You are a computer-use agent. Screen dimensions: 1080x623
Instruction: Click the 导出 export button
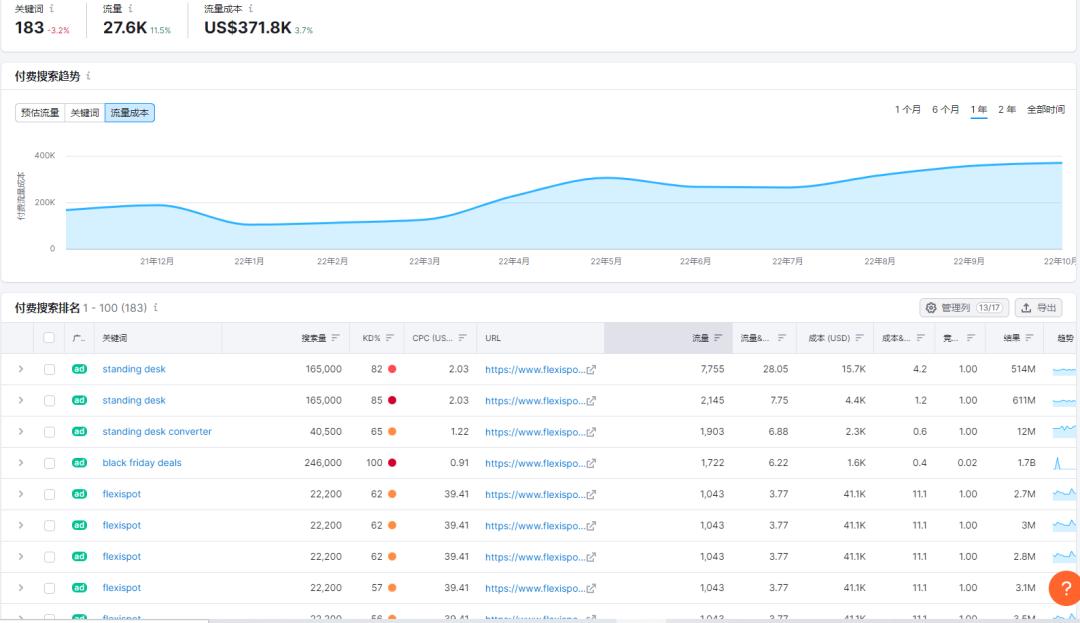coord(1038,308)
